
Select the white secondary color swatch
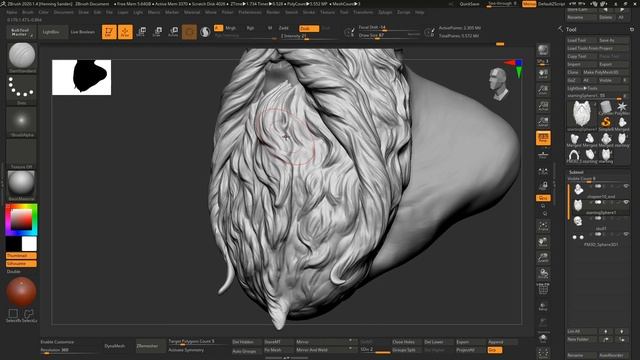[29, 244]
